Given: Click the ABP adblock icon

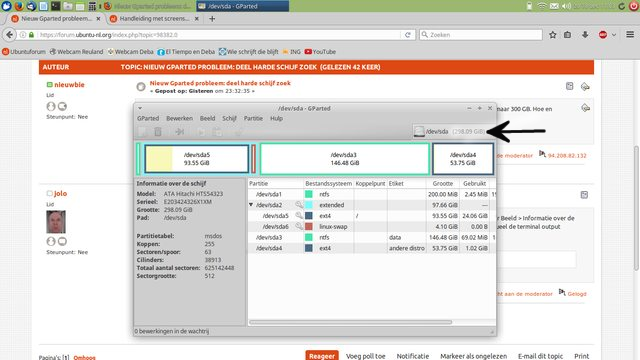Looking at the screenshot, I should pyautogui.click(x=603, y=35).
